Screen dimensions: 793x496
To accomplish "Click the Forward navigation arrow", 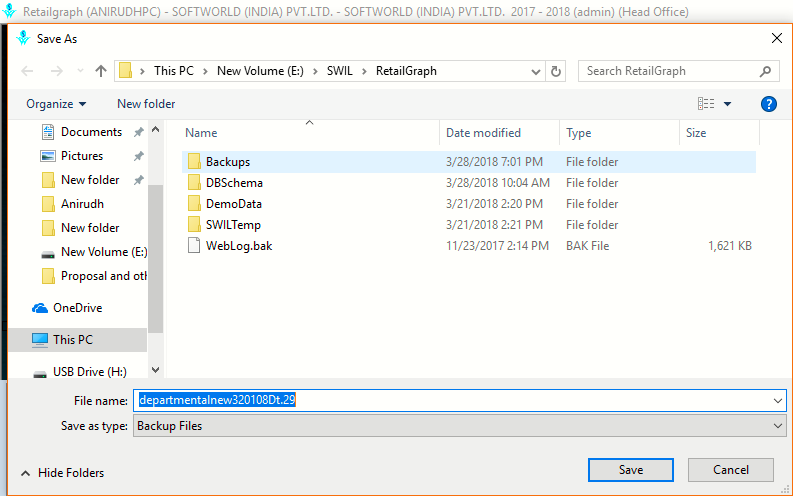I will (57, 71).
